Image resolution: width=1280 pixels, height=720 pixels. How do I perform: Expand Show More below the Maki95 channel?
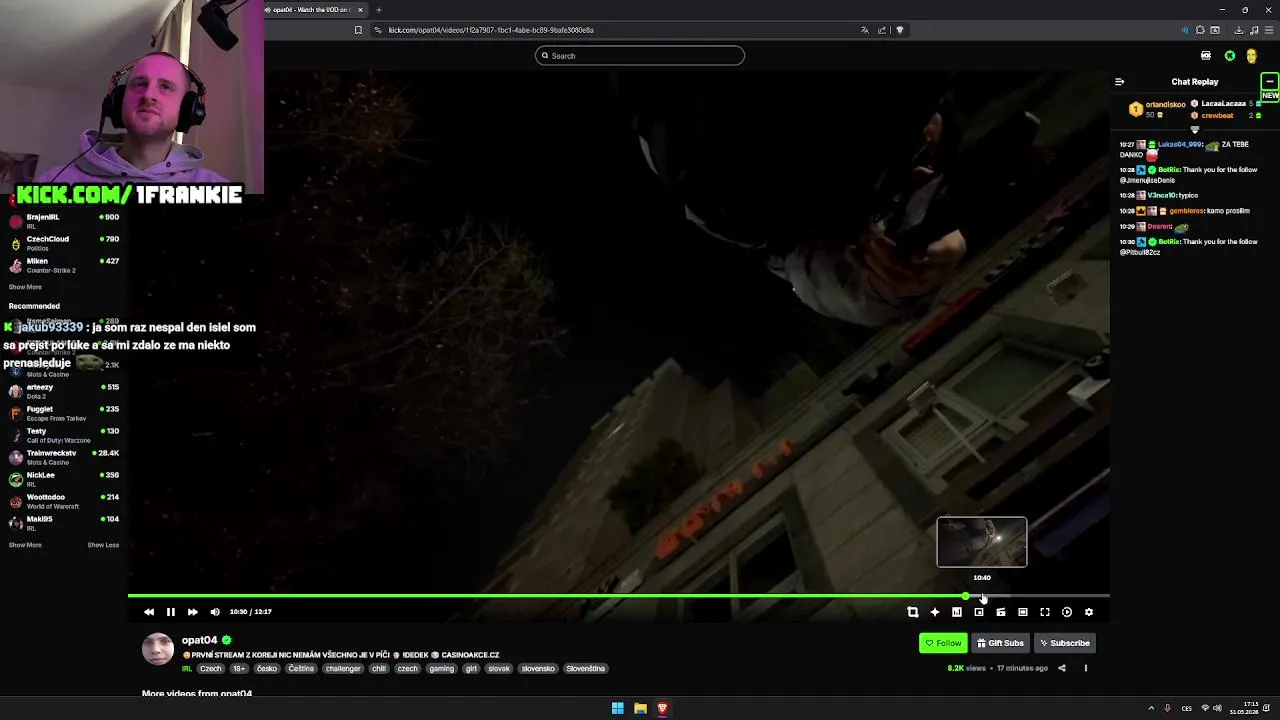[25, 545]
